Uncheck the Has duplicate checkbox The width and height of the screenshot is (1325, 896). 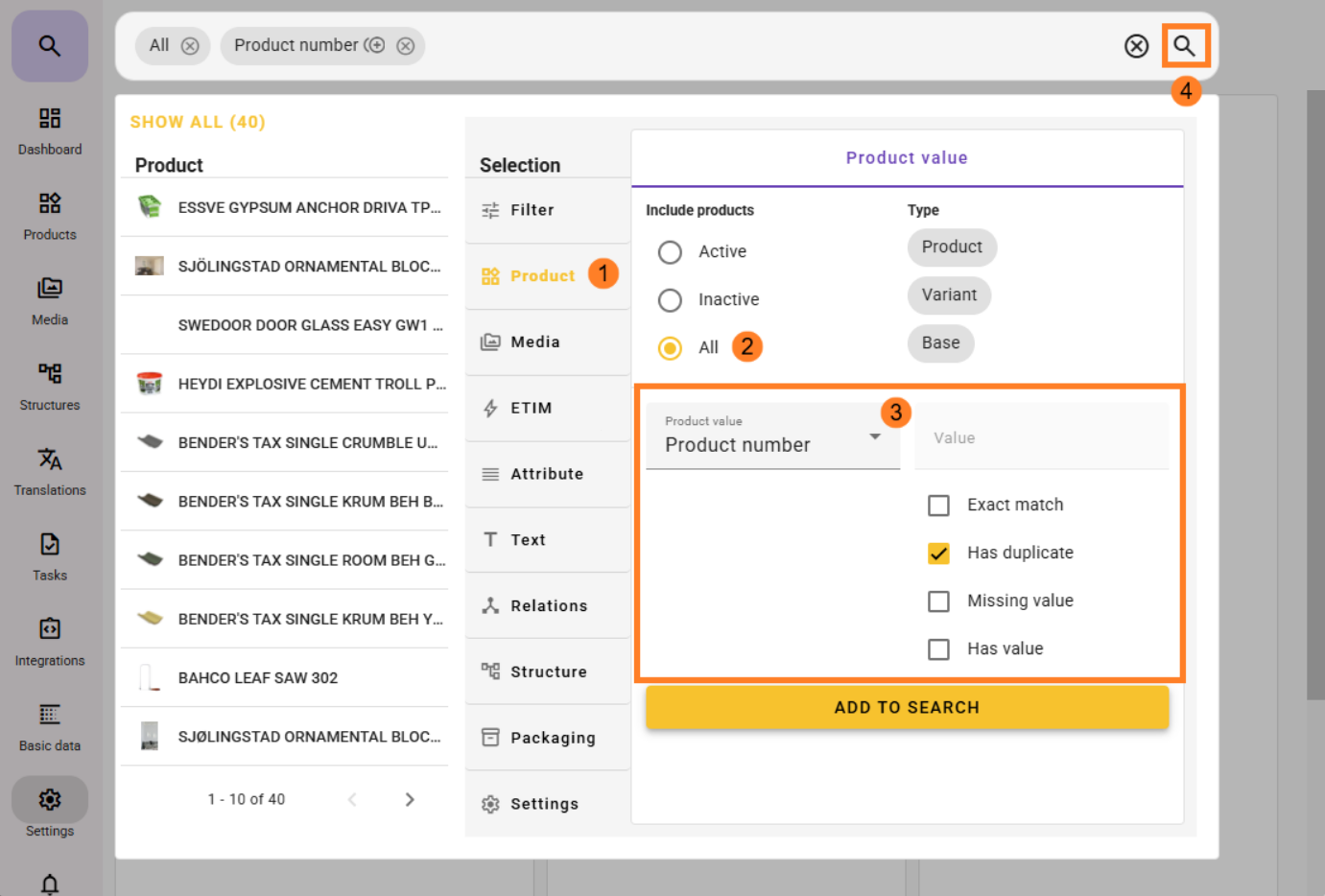pyautogui.click(x=938, y=554)
